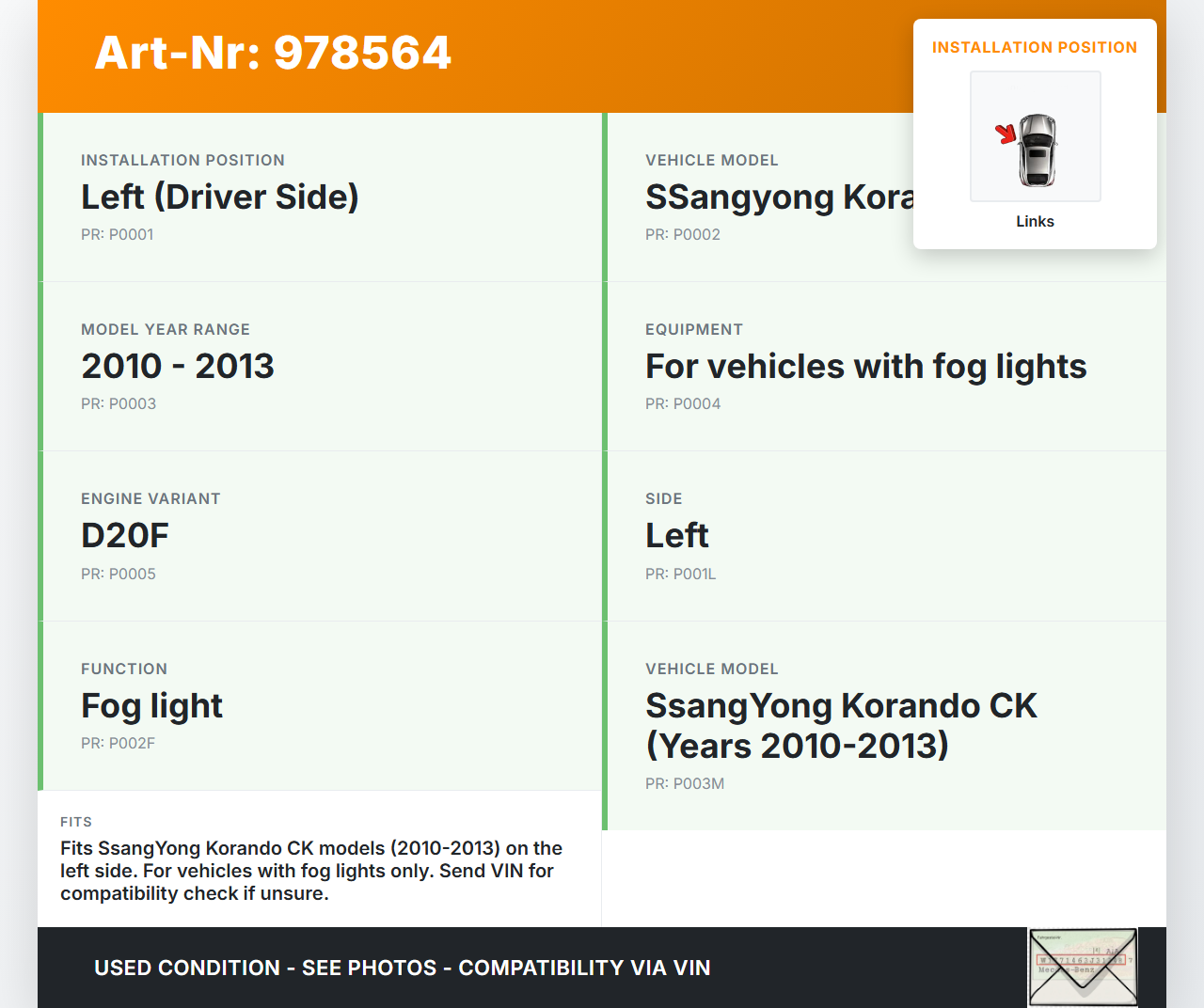Click the "Links" caption under the car image
Viewport: 1204px width, 1008px height.
coord(1035,221)
